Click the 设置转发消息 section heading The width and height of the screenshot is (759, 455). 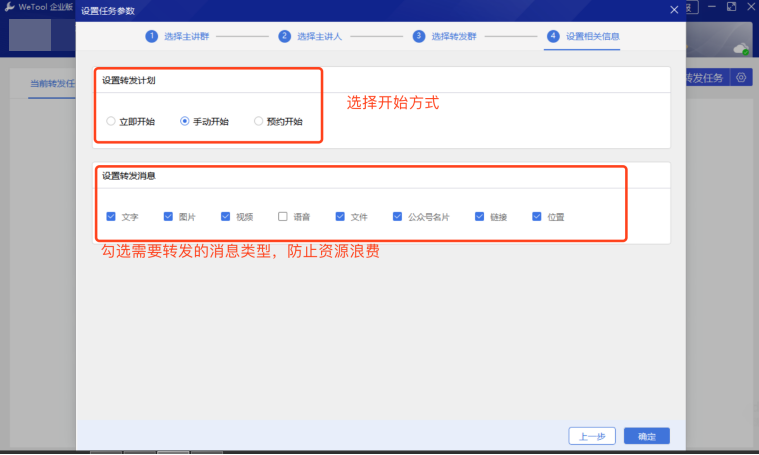tap(129, 176)
